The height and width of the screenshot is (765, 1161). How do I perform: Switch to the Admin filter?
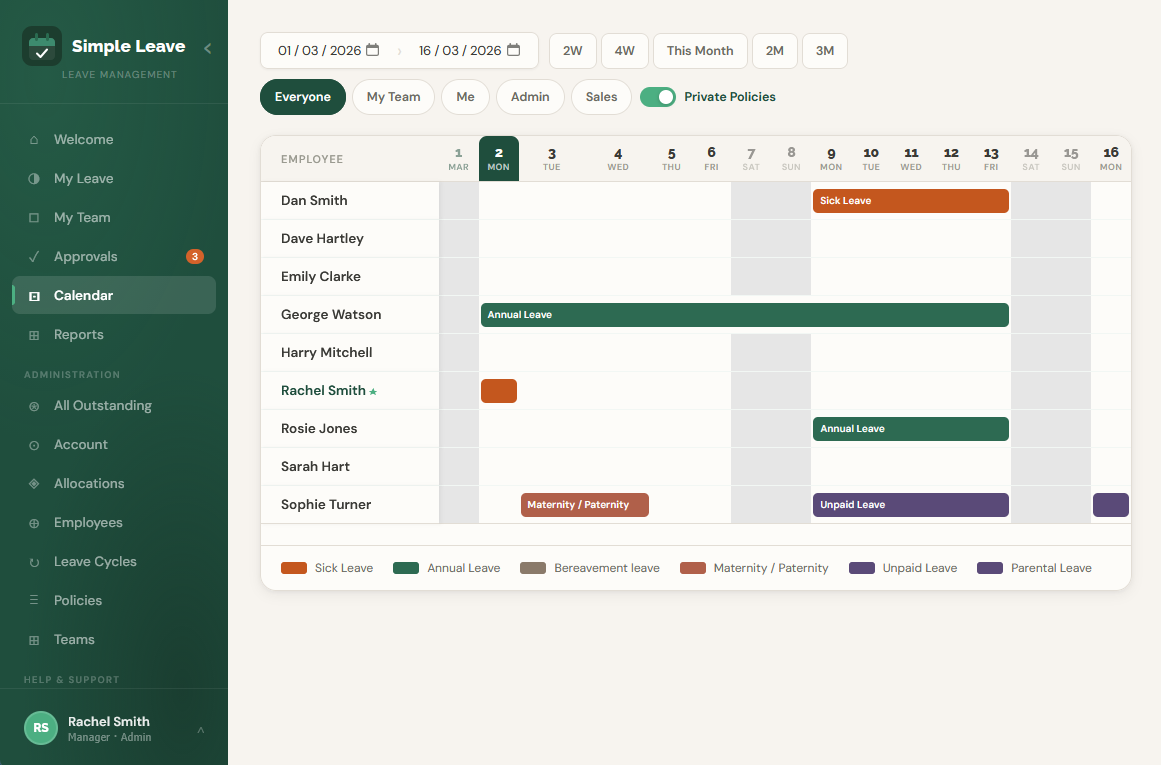[530, 97]
